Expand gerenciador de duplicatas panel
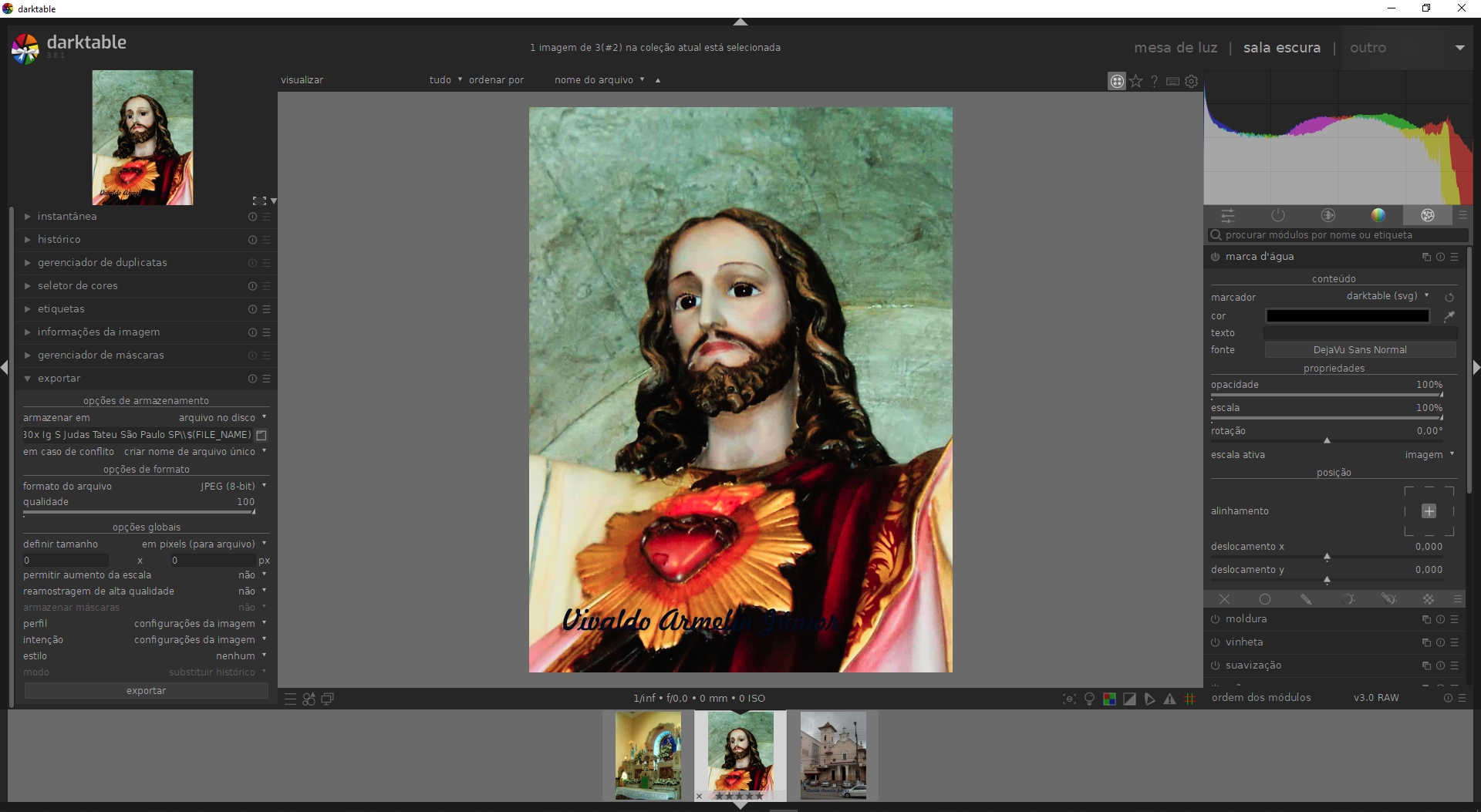1481x812 pixels. tap(102, 263)
